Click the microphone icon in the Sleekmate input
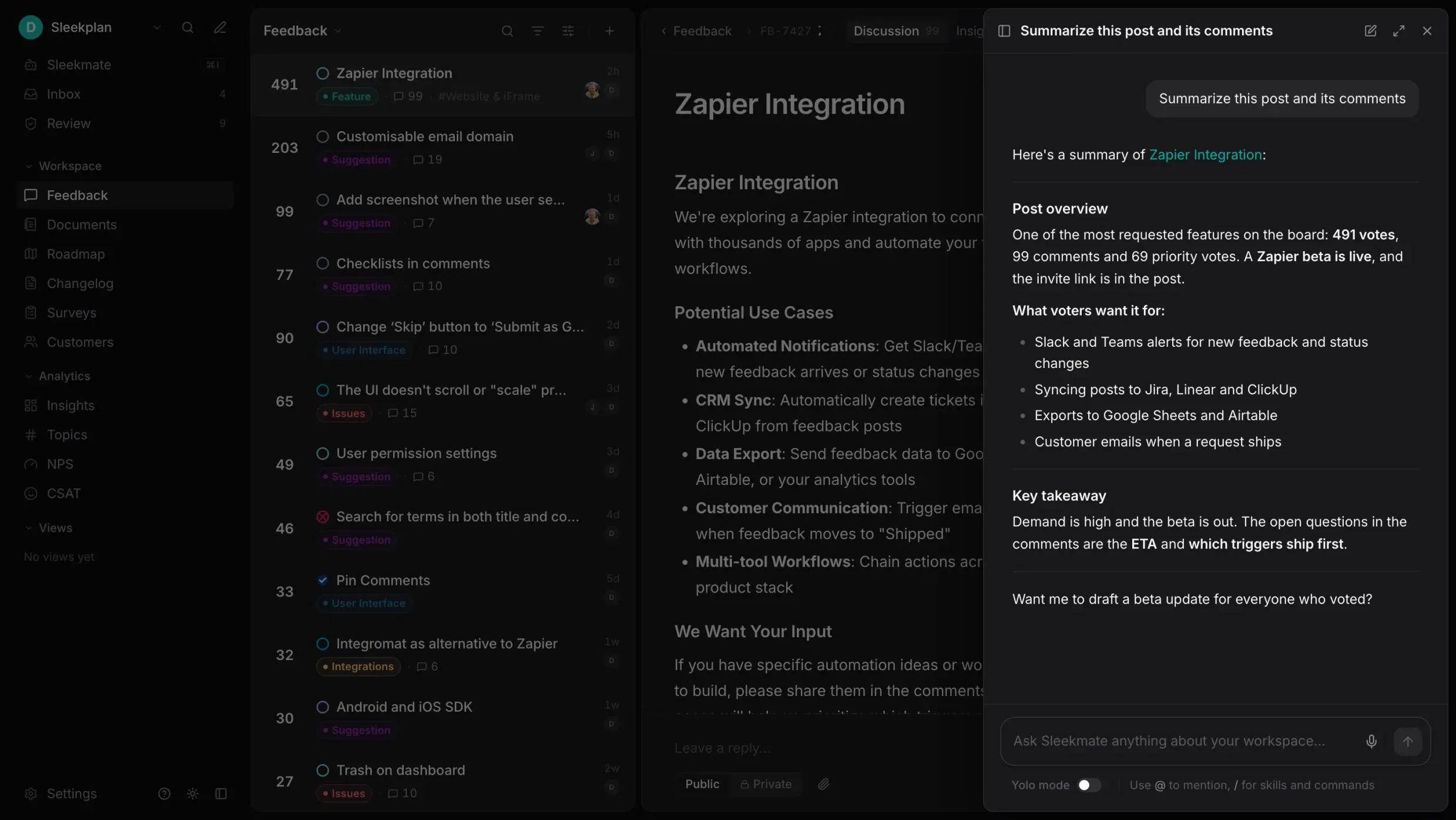1456x820 pixels. tap(1371, 741)
